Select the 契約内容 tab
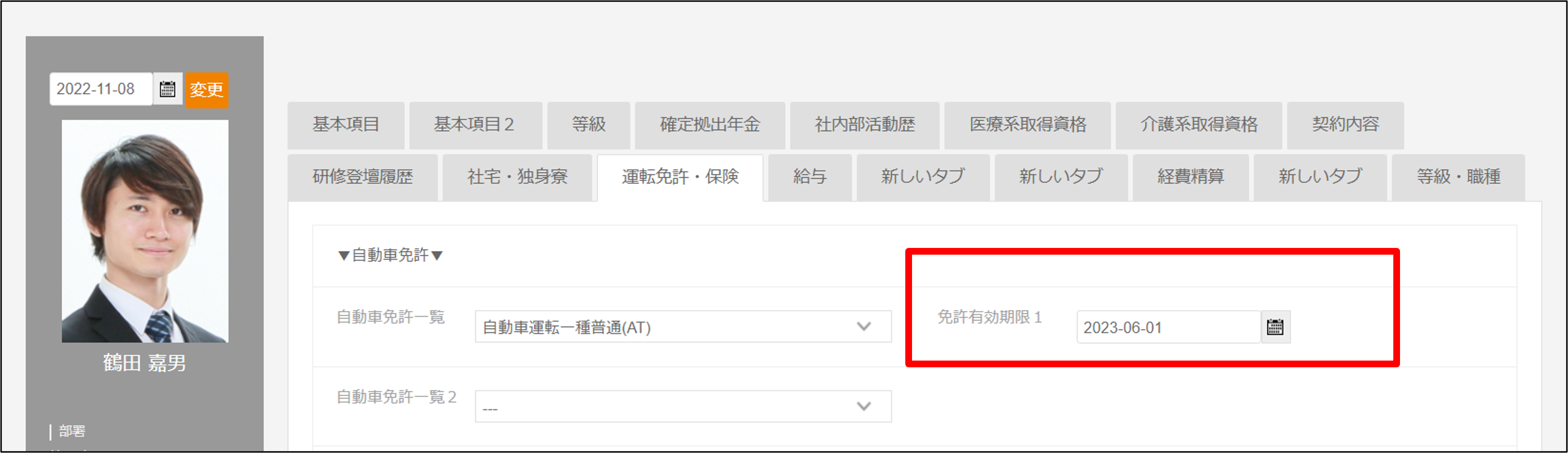This screenshot has height=453, width=1568. [x=1345, y=125]
